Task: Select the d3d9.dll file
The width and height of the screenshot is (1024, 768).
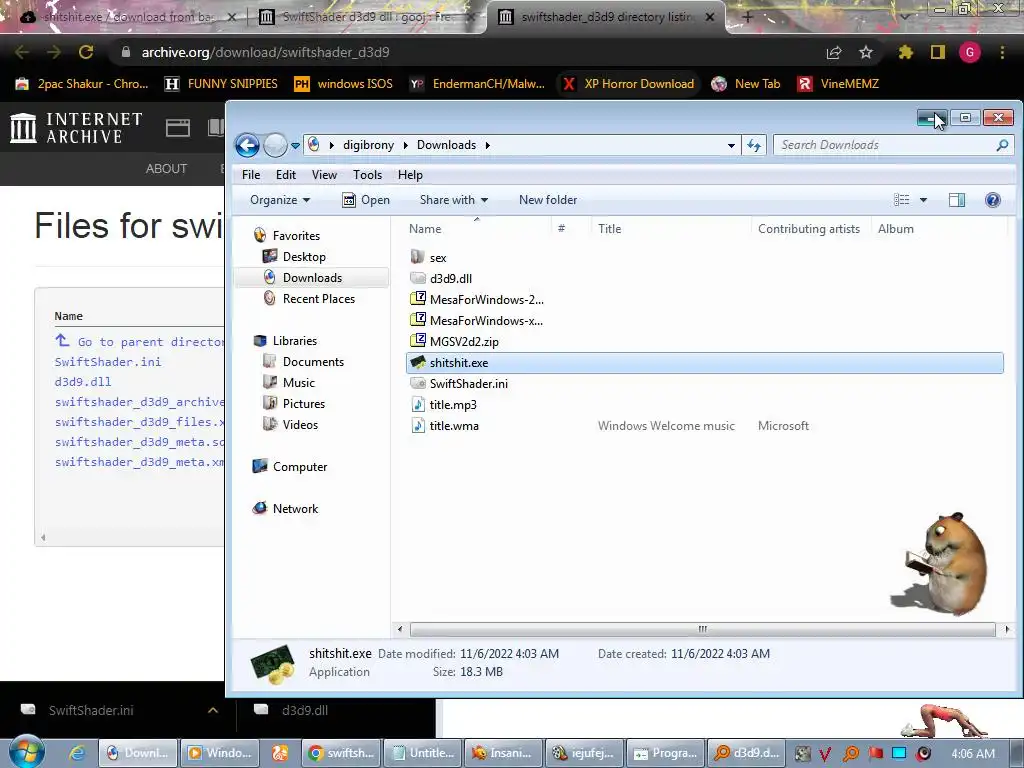Action: pyautogui.click(x=451, y=278)
